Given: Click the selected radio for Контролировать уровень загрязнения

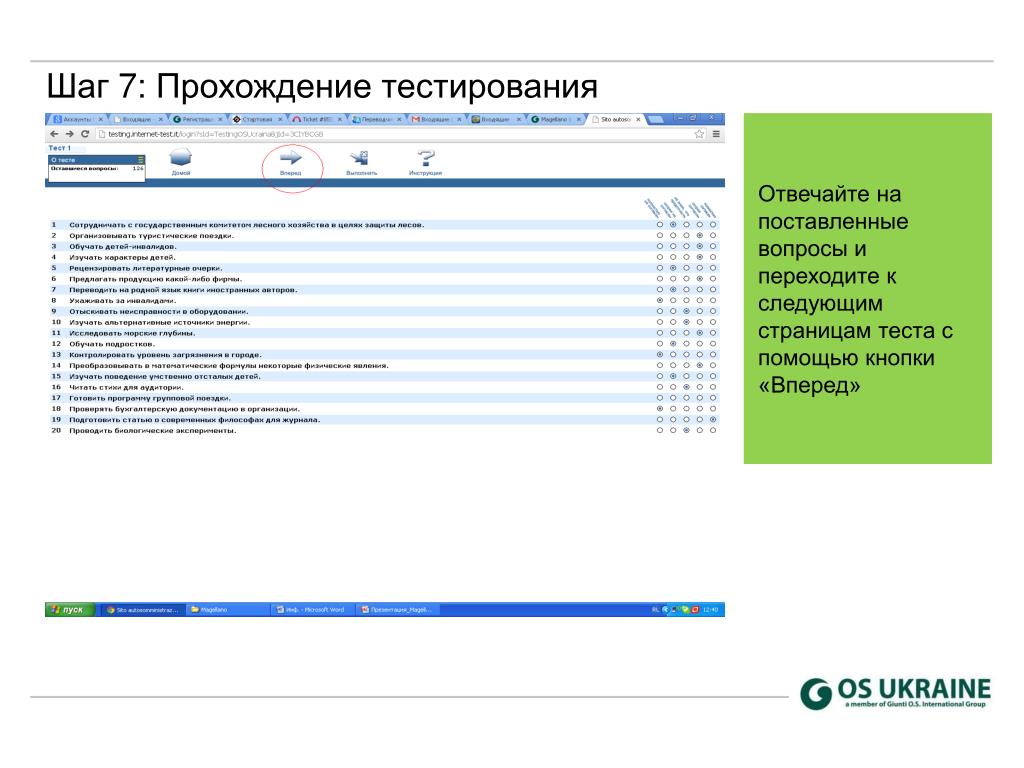Looking at the screenshot, I should point(660,355).
